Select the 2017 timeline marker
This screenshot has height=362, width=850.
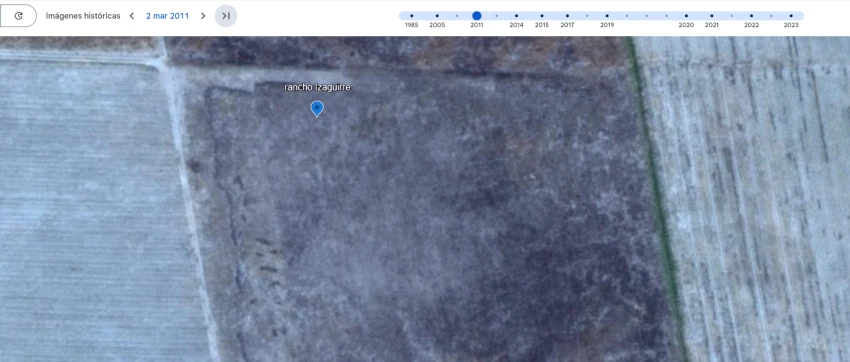567,16
